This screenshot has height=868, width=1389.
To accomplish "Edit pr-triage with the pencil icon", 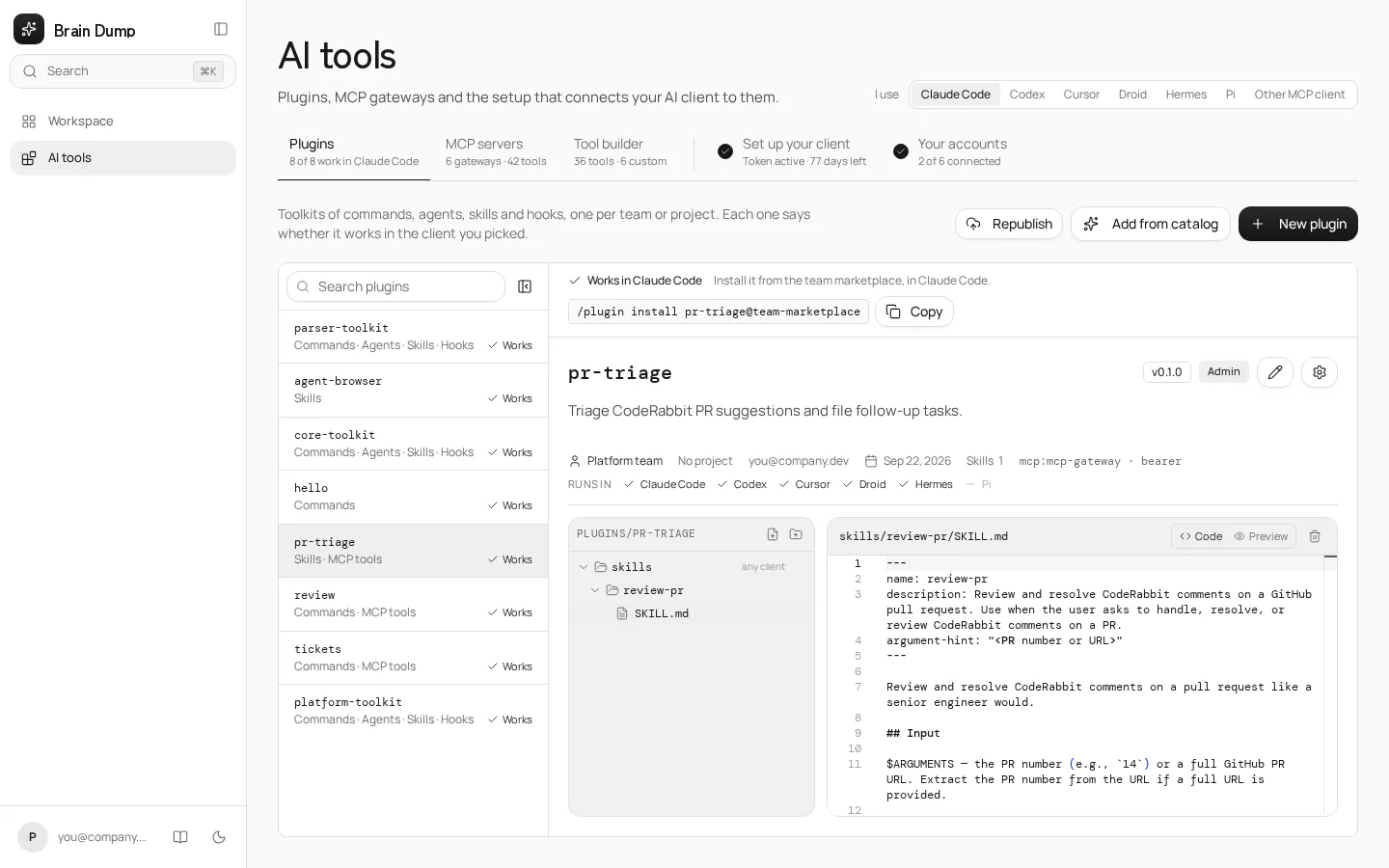I will click(x=1275, y=372).
